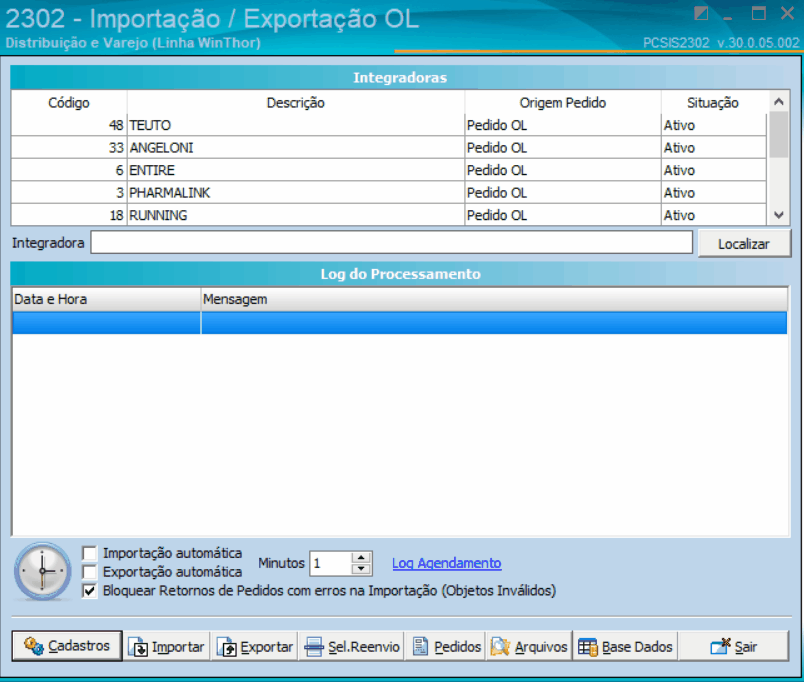Open the Log Agendamento link
This screenshot has height=682, width=804.
pos(447,563)
